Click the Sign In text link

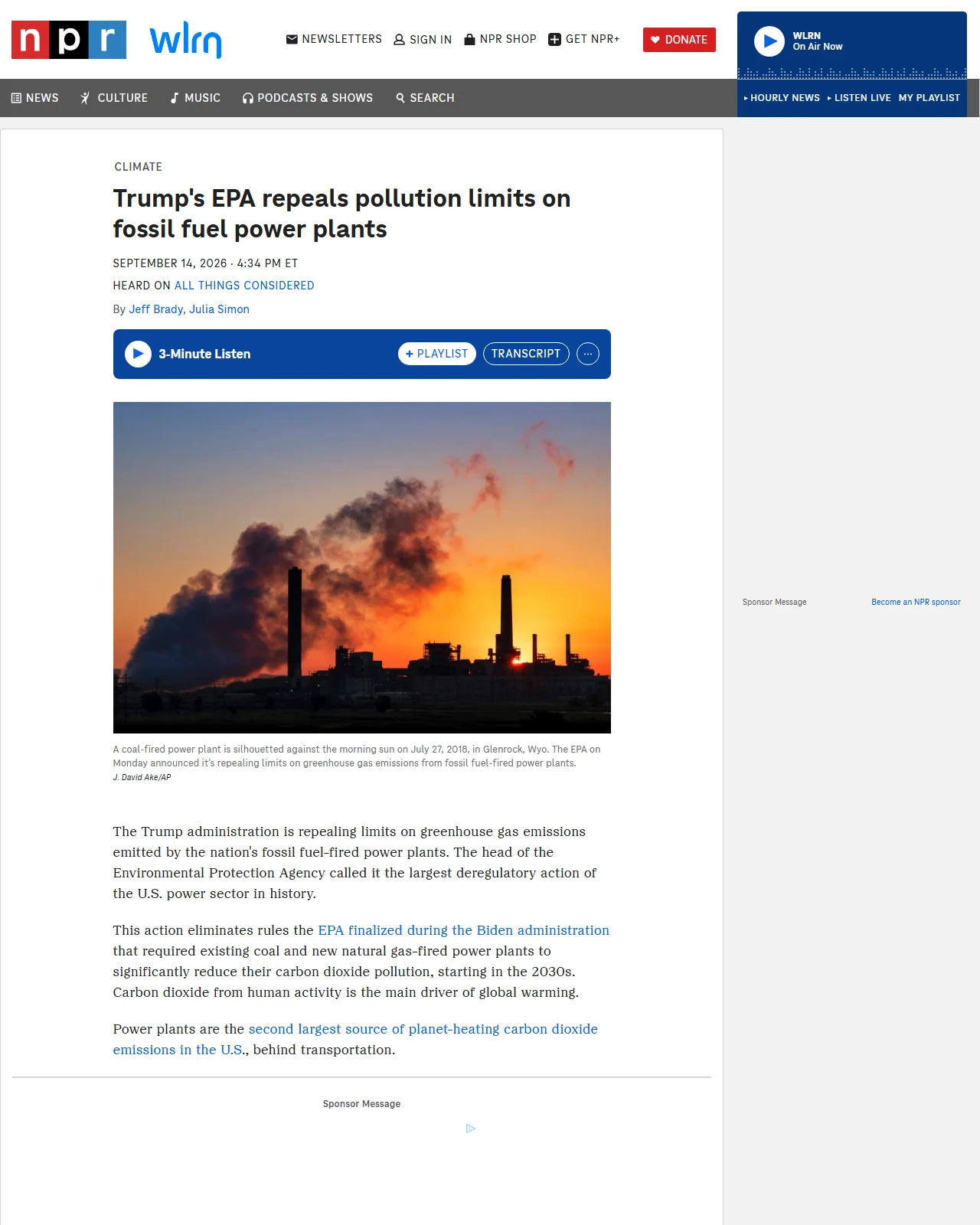(x=431, y=40)
